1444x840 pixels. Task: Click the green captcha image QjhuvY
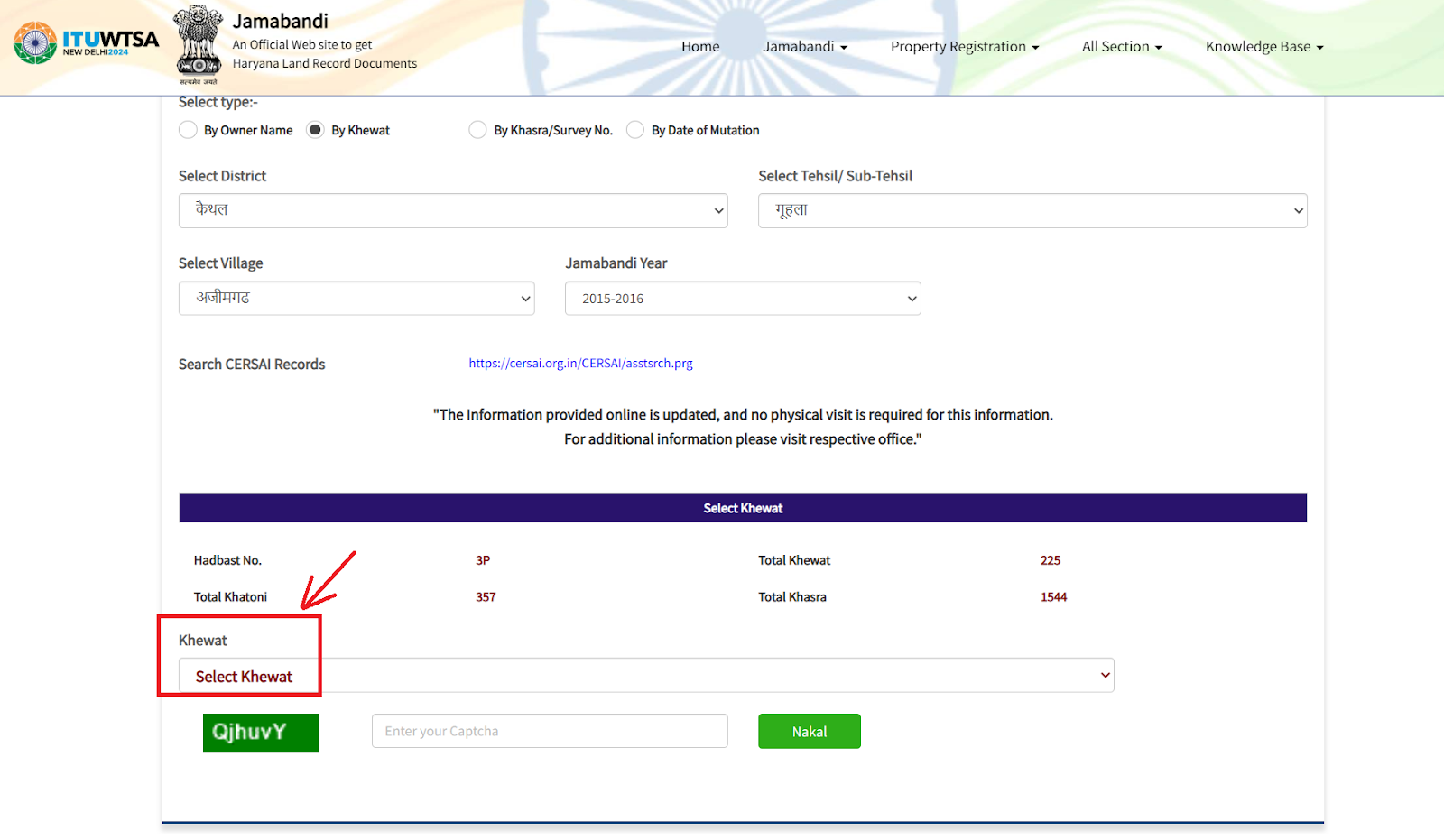click(x=260, y=733)
